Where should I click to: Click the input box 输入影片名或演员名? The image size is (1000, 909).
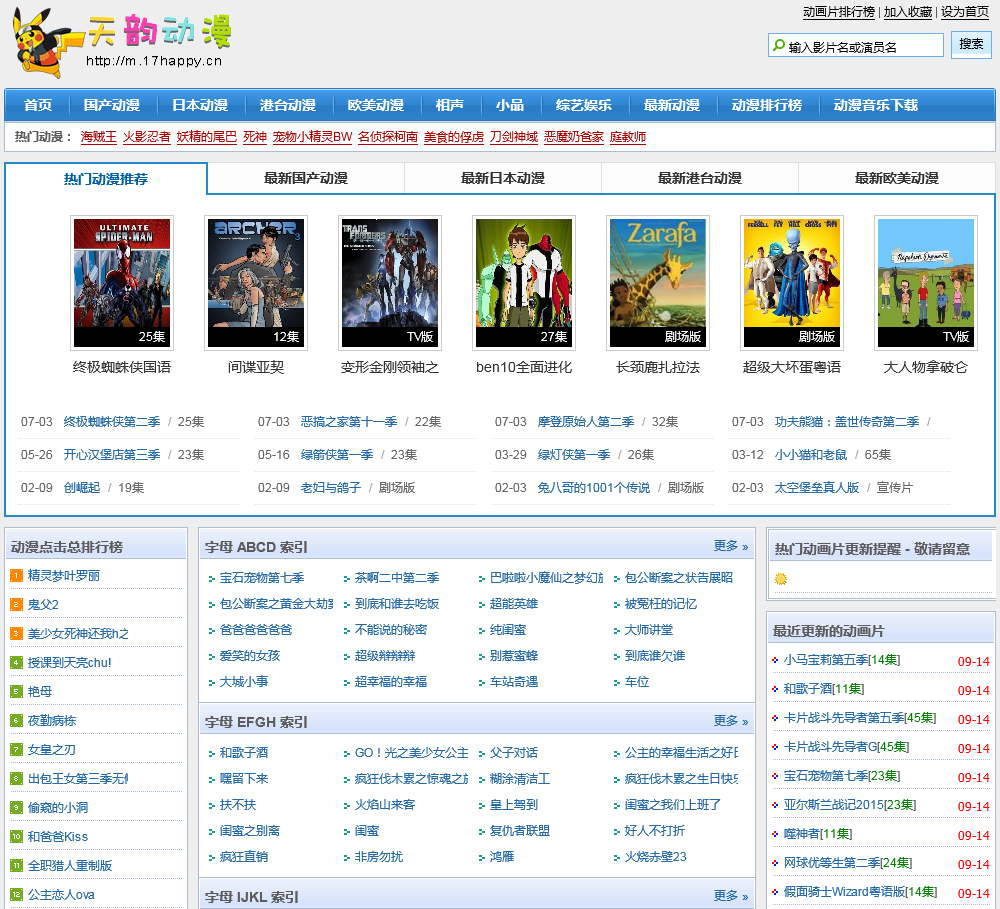click(855, 46)
